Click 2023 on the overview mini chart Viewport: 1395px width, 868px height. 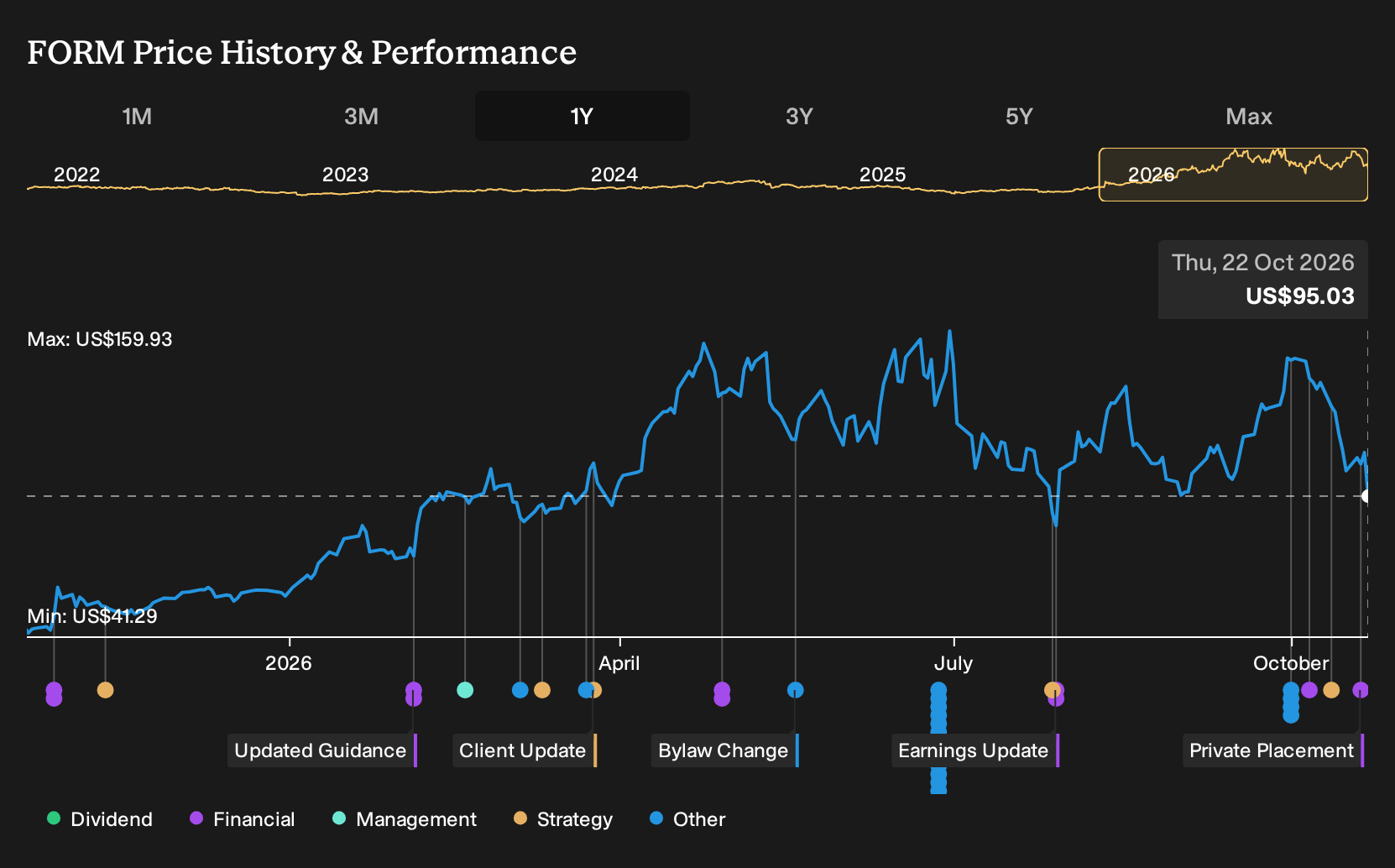point(345,175)
